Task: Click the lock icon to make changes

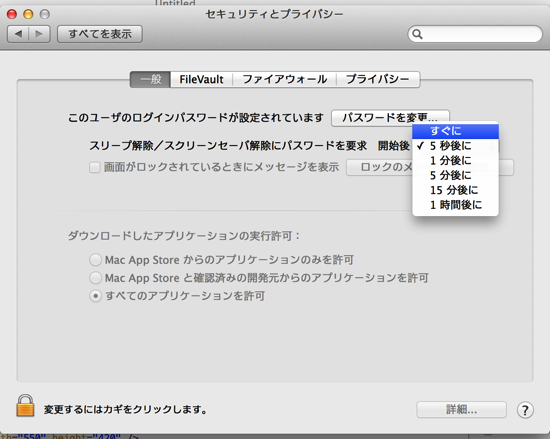Action: [25, 406]
